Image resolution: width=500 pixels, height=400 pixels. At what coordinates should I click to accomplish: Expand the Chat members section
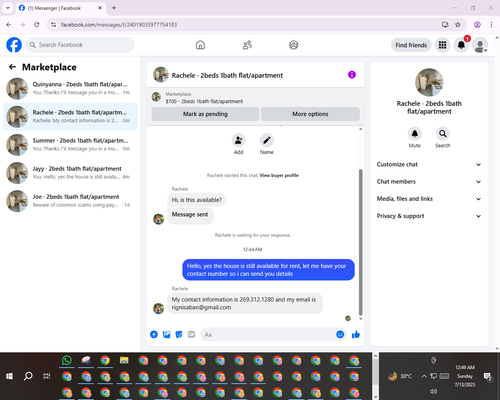(x=429, y=182)
